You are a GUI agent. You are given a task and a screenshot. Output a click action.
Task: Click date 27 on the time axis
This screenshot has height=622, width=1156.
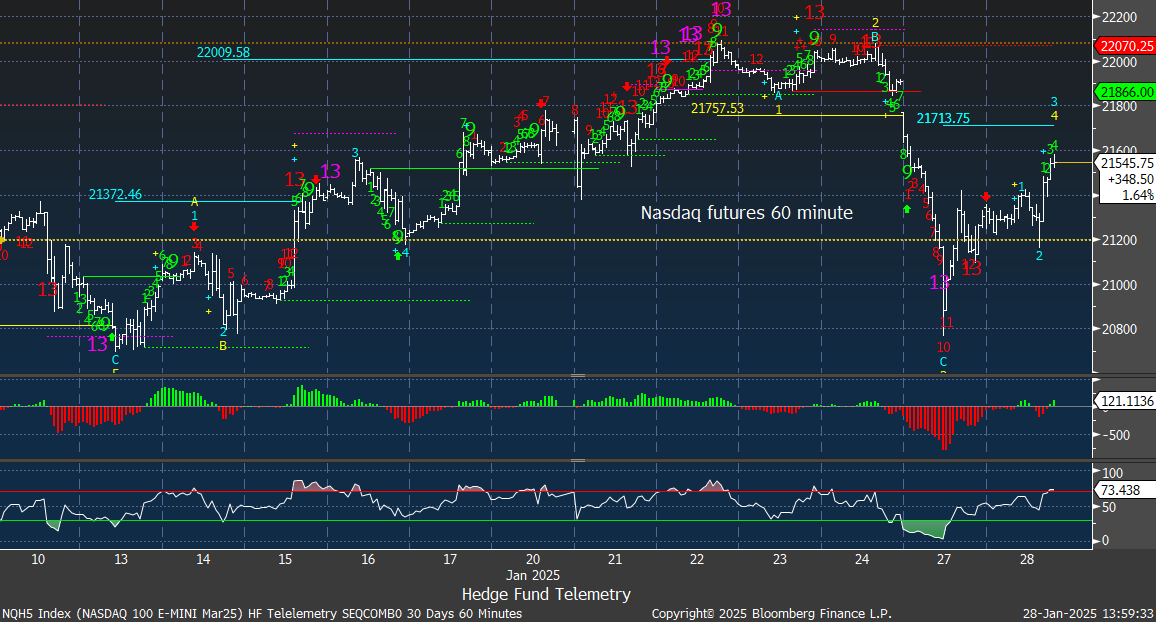point(944,559)
